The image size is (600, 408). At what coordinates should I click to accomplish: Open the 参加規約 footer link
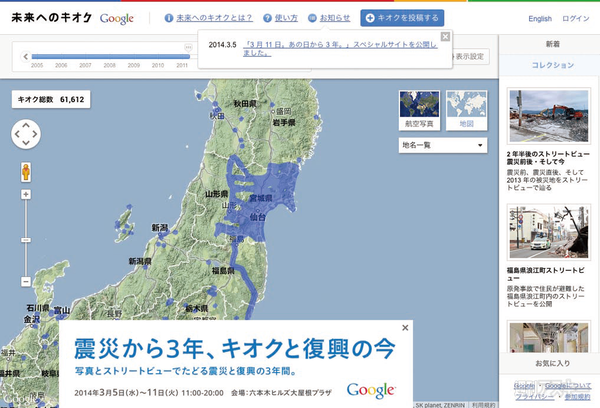pyautogui.click(x=577, y=397)
